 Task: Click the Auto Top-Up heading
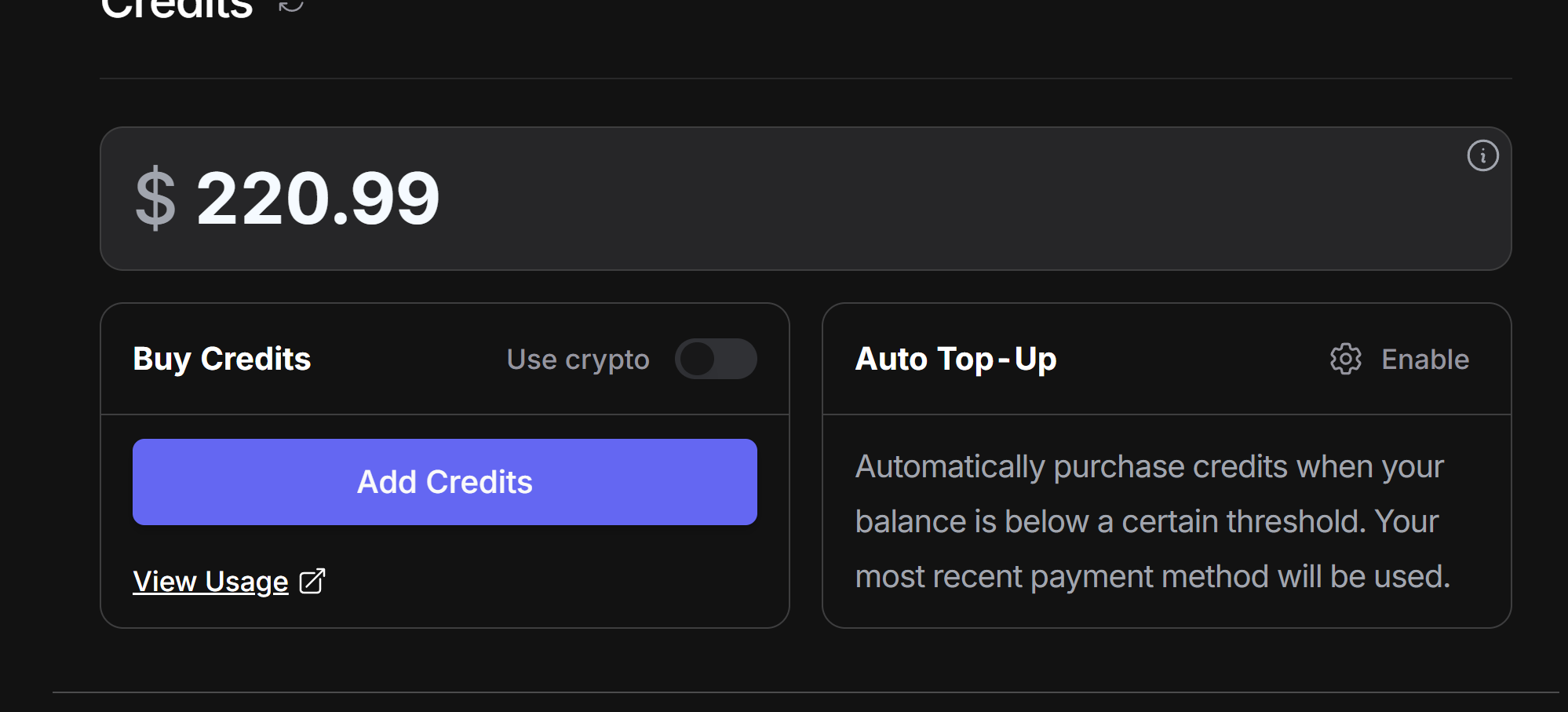[x=956, y=360]
